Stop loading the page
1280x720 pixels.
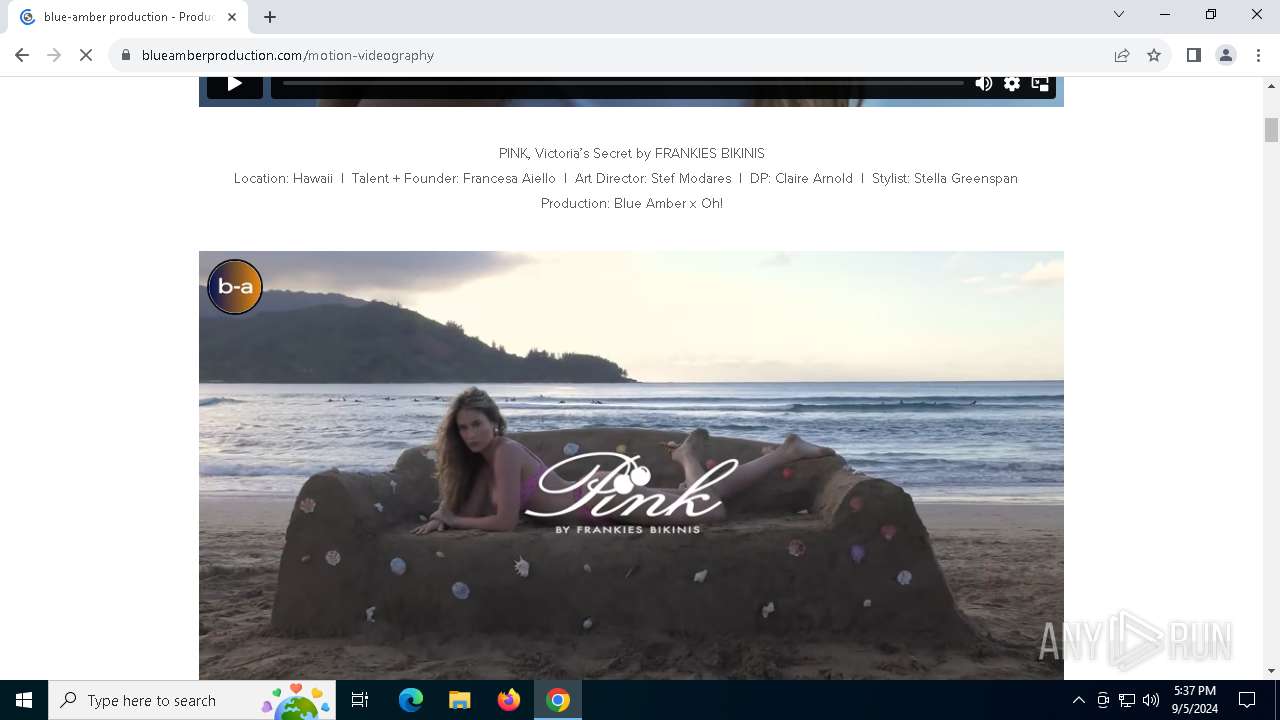[86, 55]
